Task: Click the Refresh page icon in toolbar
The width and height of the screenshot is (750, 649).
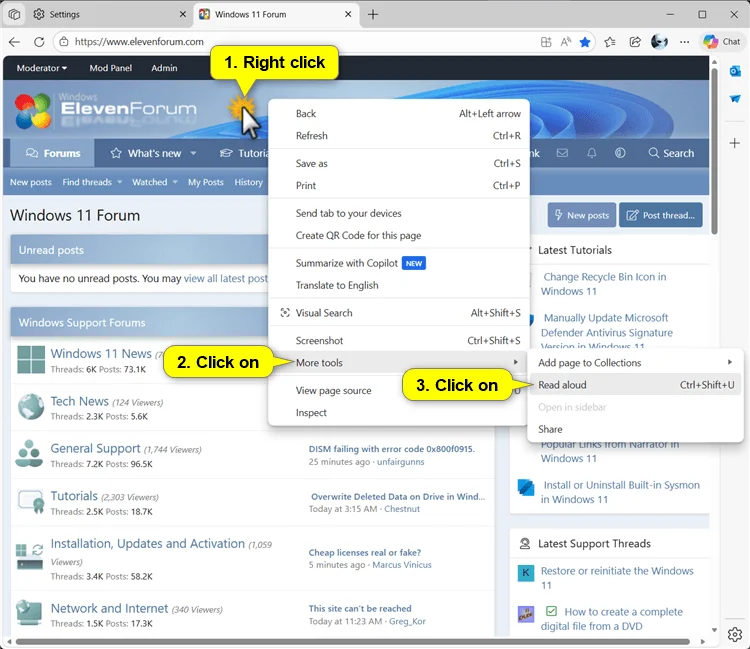Action: point(39,42)
